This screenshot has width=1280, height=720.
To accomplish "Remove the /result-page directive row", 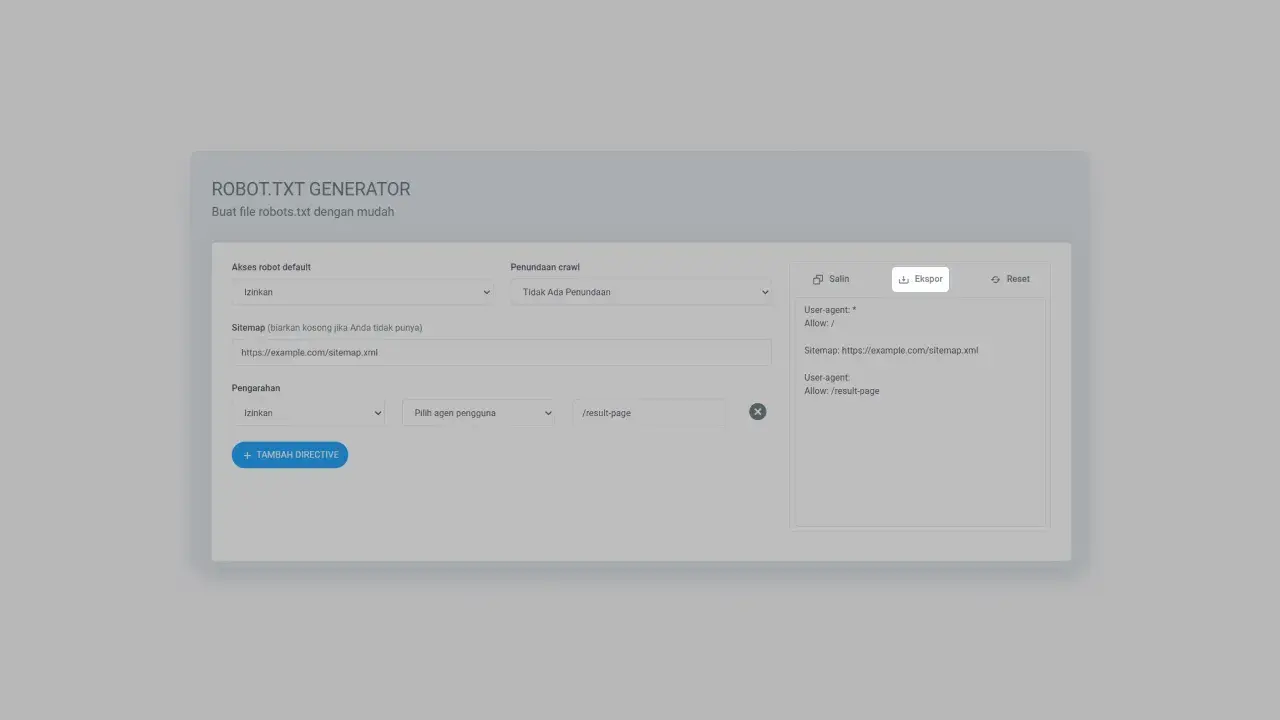I will coord(757,412).
